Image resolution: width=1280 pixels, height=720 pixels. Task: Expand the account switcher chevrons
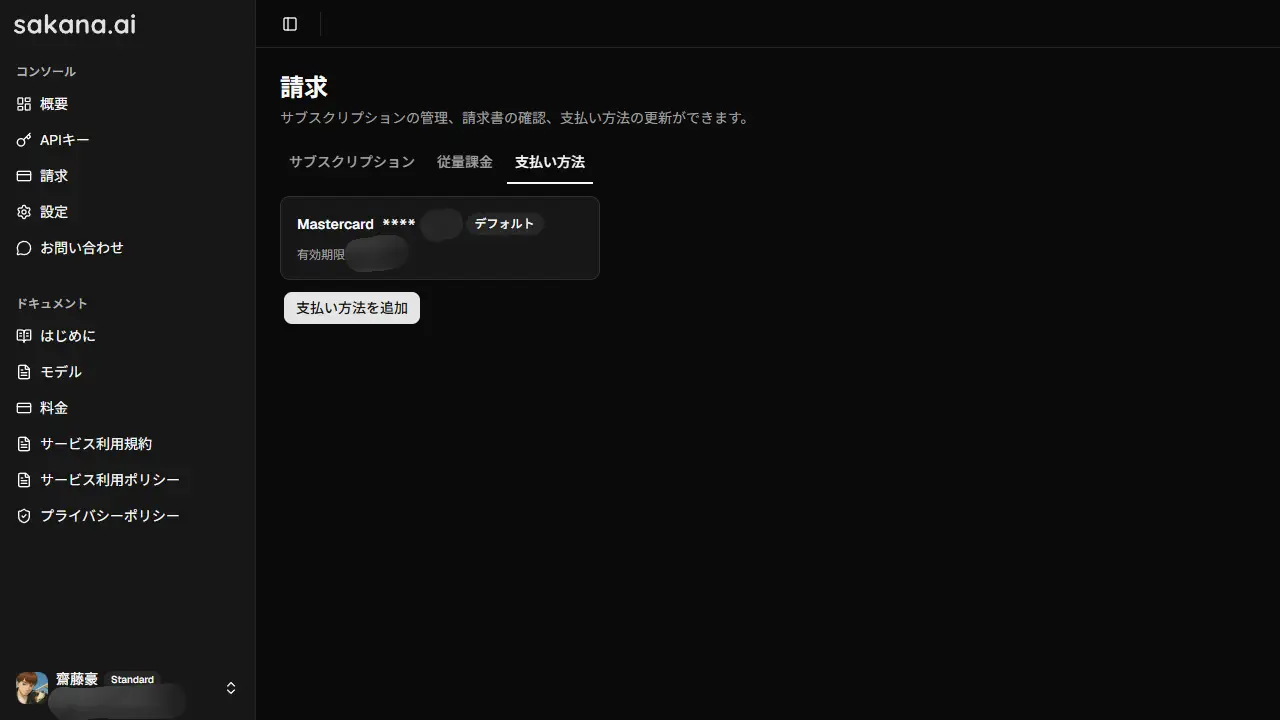click(x=231, y=688)
